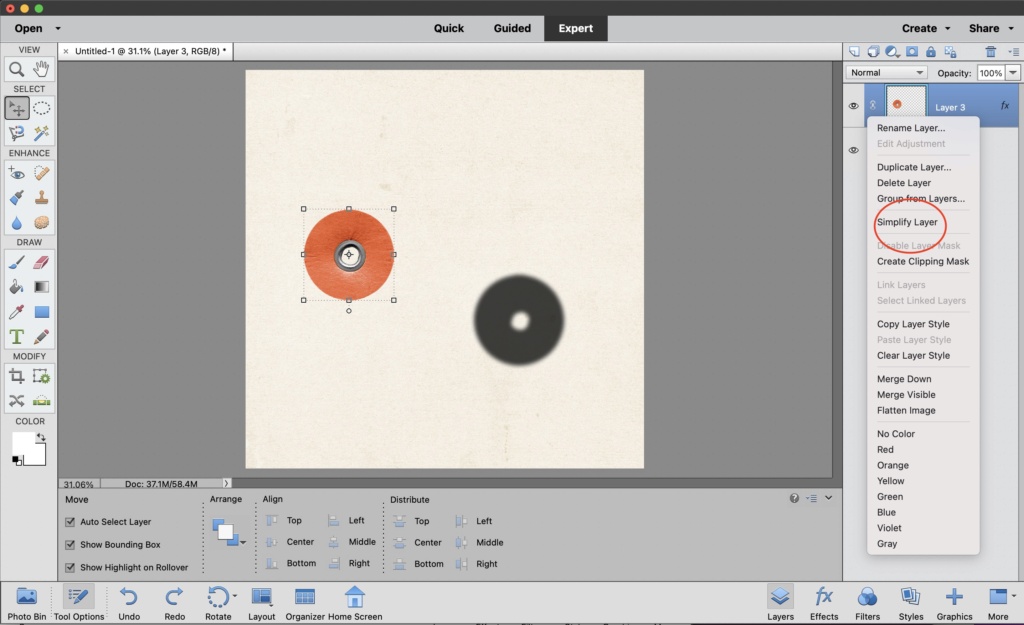This screenshot has height=625, width=1024.
Task: Expand the status bar info arrow
Action: (227, 484)
